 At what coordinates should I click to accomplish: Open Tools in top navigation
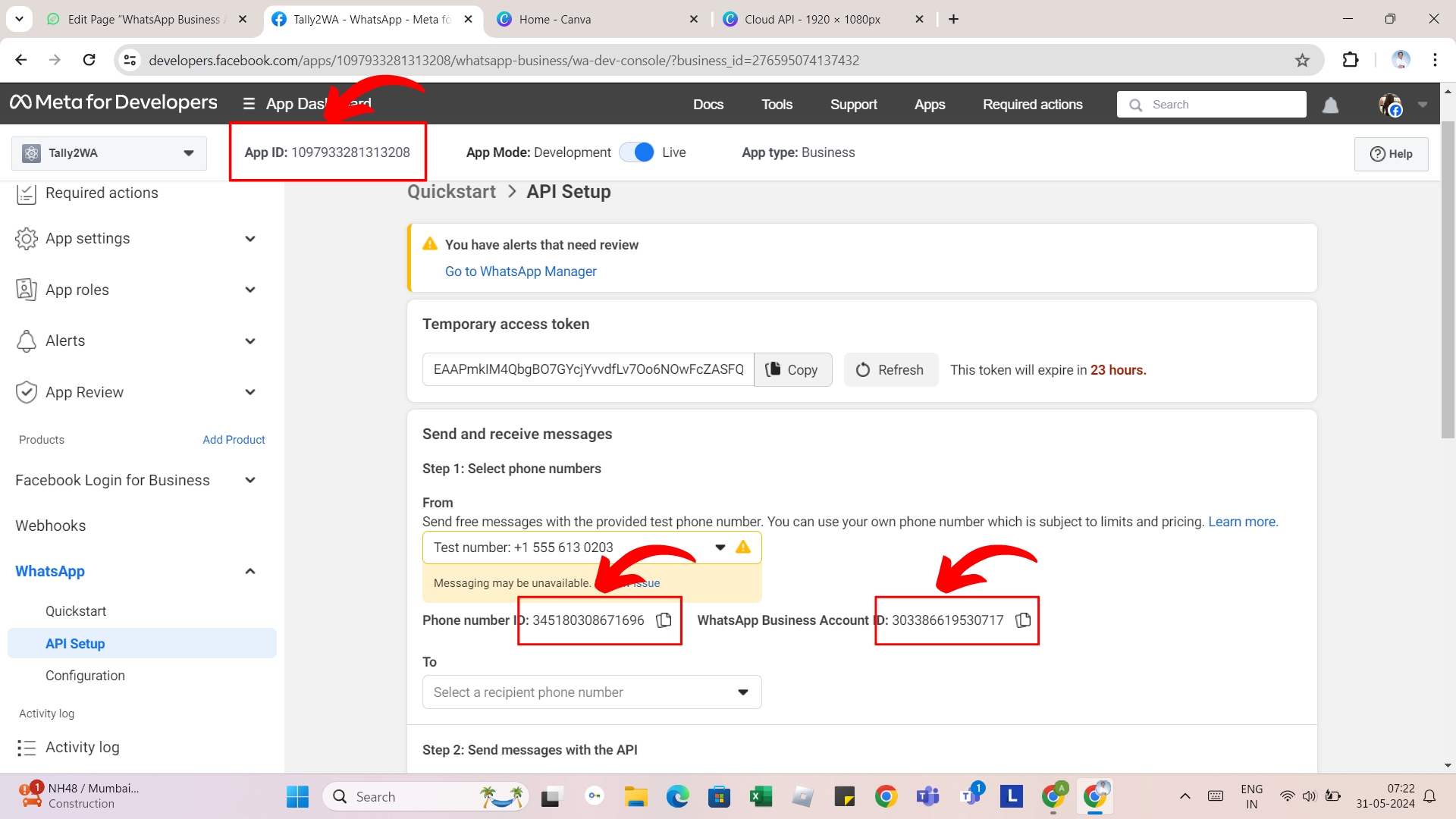[777, 105]
